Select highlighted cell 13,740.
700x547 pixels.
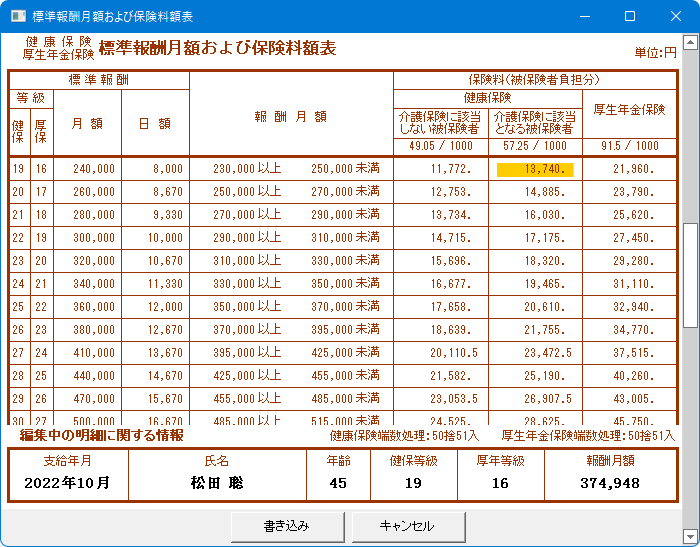[x=535, y=169]
